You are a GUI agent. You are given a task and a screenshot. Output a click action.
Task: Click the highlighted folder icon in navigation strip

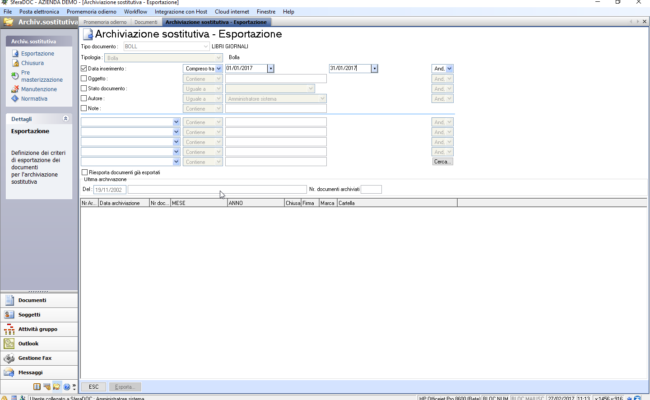(57, 387)
